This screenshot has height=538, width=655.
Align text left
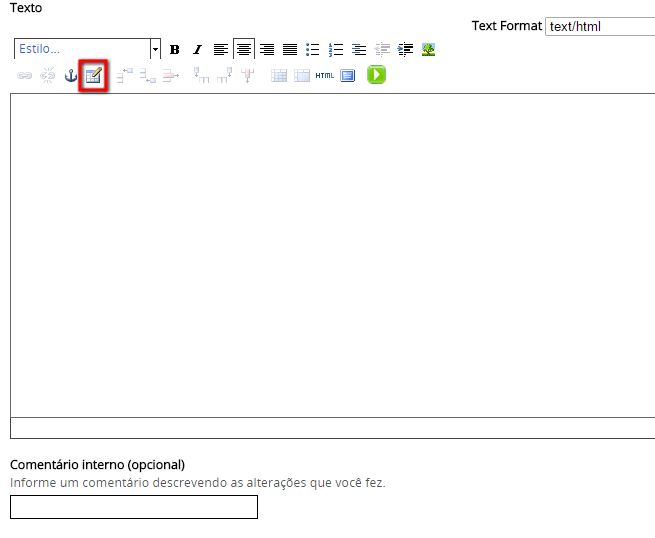pyautogui.click(x=221, y=50)
